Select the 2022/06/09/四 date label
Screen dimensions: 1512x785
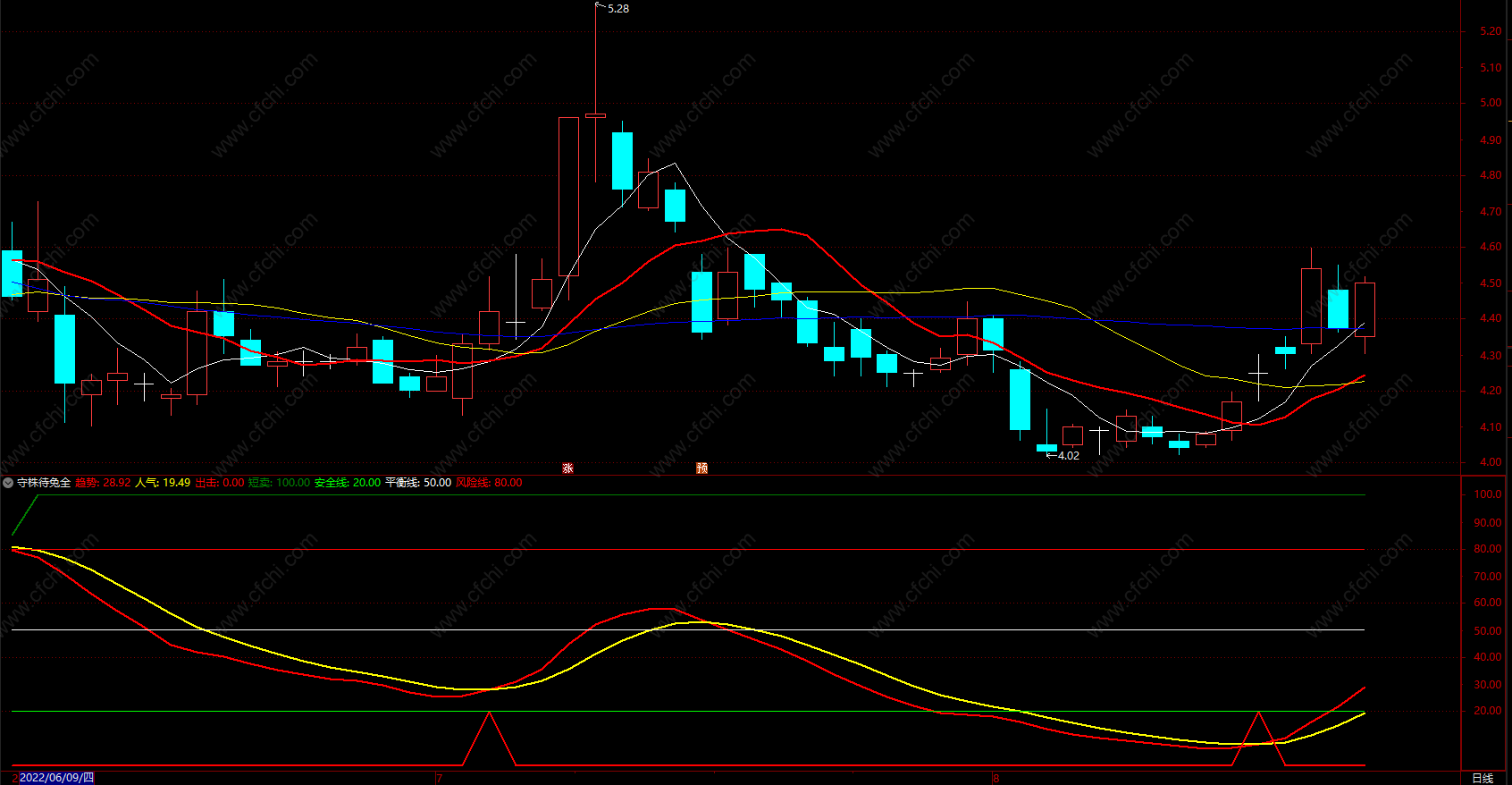click(56, 778)
